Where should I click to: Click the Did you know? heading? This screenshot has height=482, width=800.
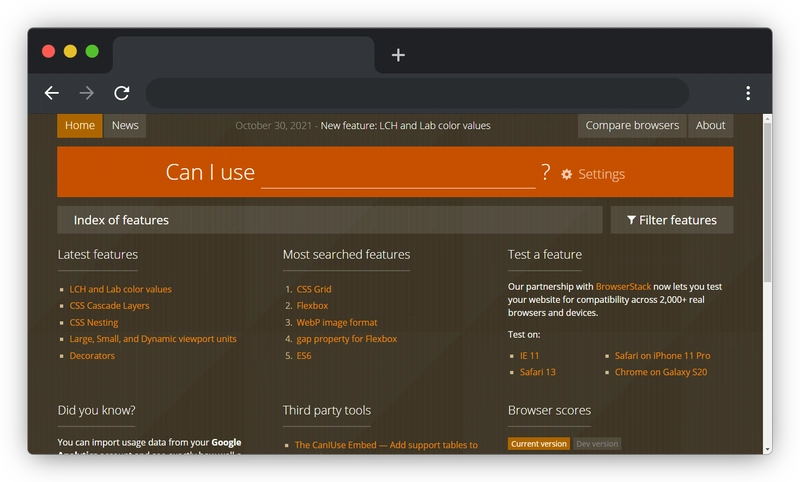click(96, 411)
